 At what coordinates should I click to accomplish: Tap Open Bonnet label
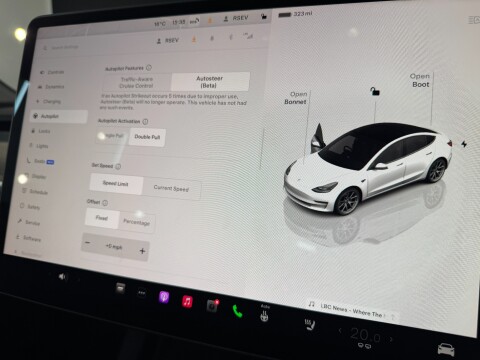296,98
